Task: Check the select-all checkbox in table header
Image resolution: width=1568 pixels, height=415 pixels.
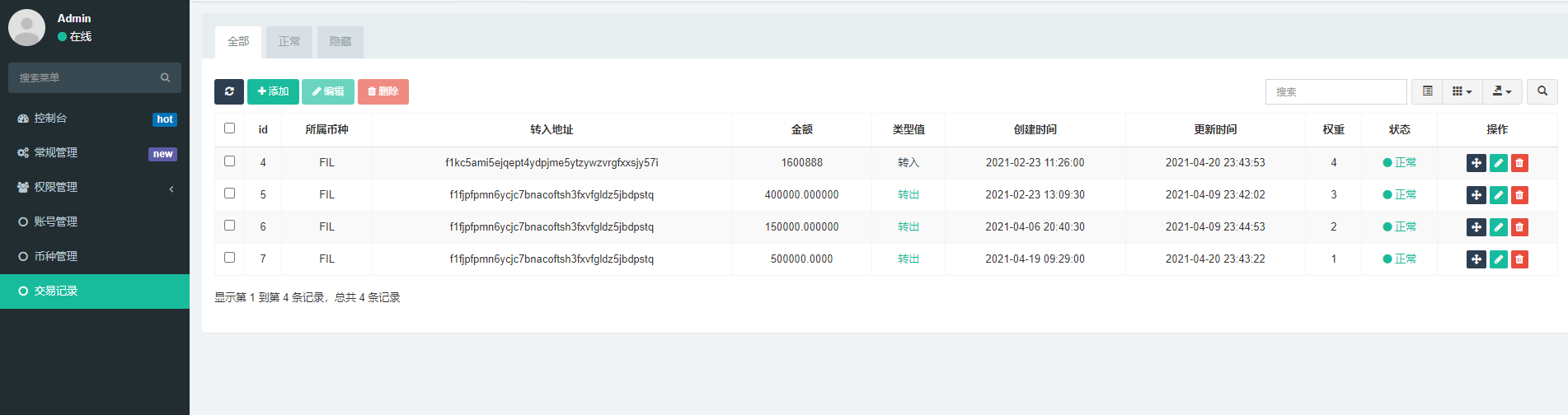Action: coord(229,128)
